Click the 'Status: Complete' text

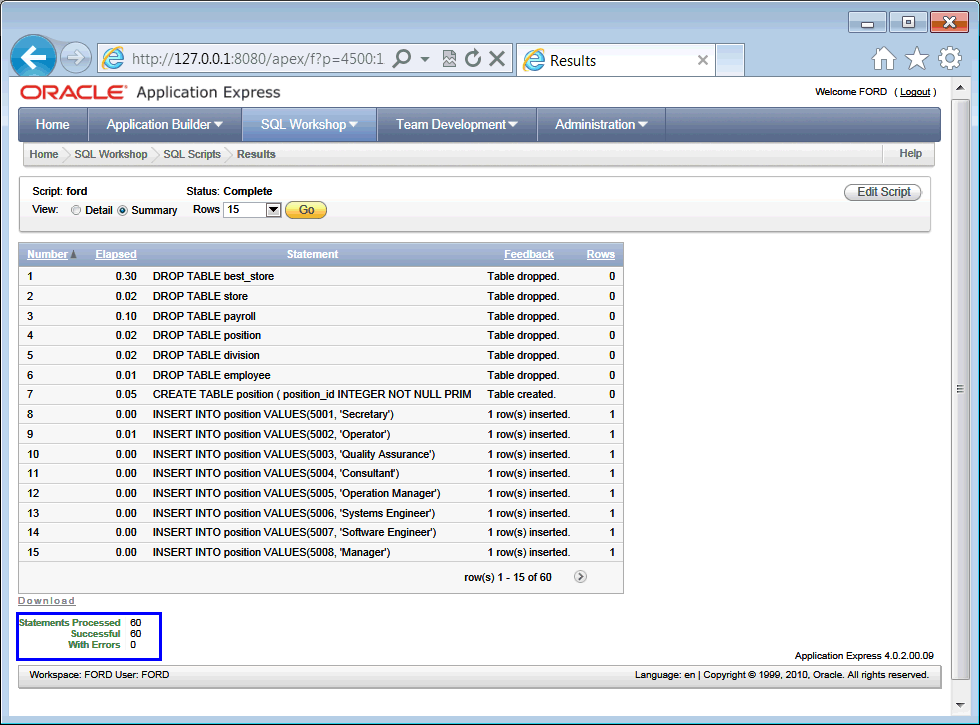[229, 191]
